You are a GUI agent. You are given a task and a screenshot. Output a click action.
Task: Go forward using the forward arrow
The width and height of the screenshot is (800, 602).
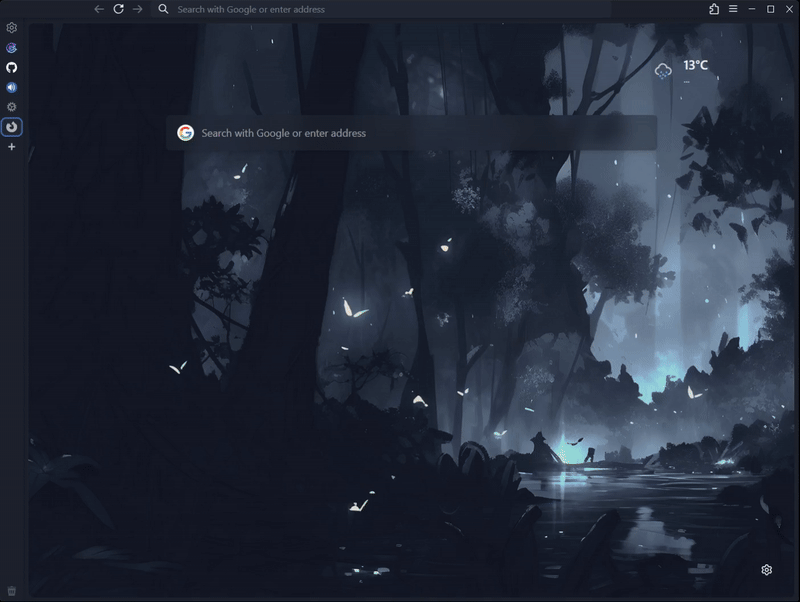click(x=139, y=9)
